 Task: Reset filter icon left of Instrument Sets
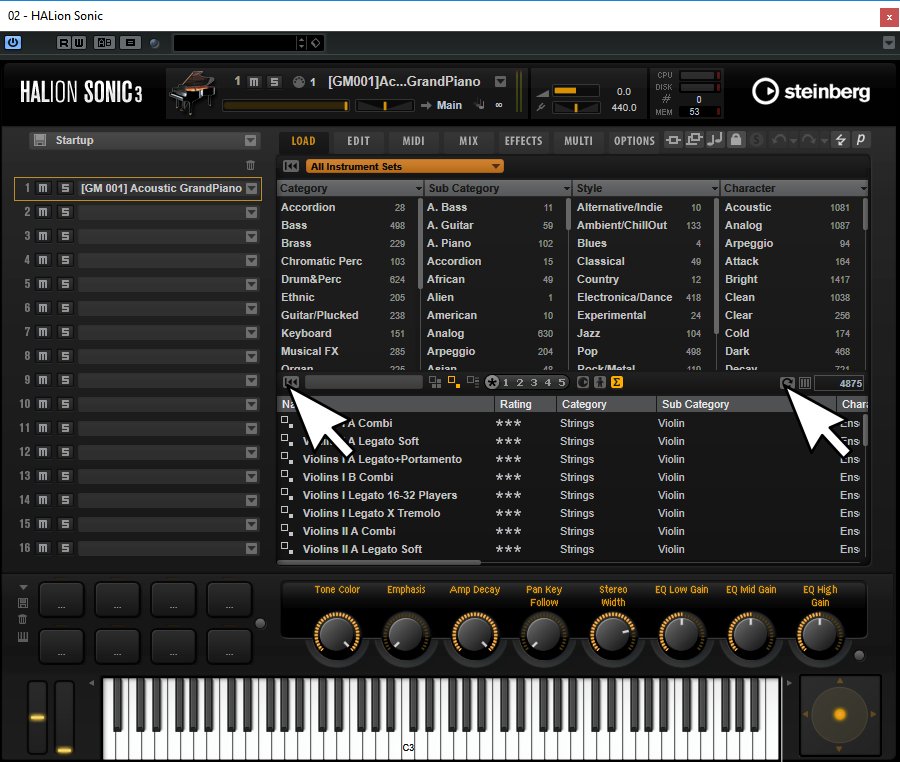pyautogui.click(x=291, y=166)
